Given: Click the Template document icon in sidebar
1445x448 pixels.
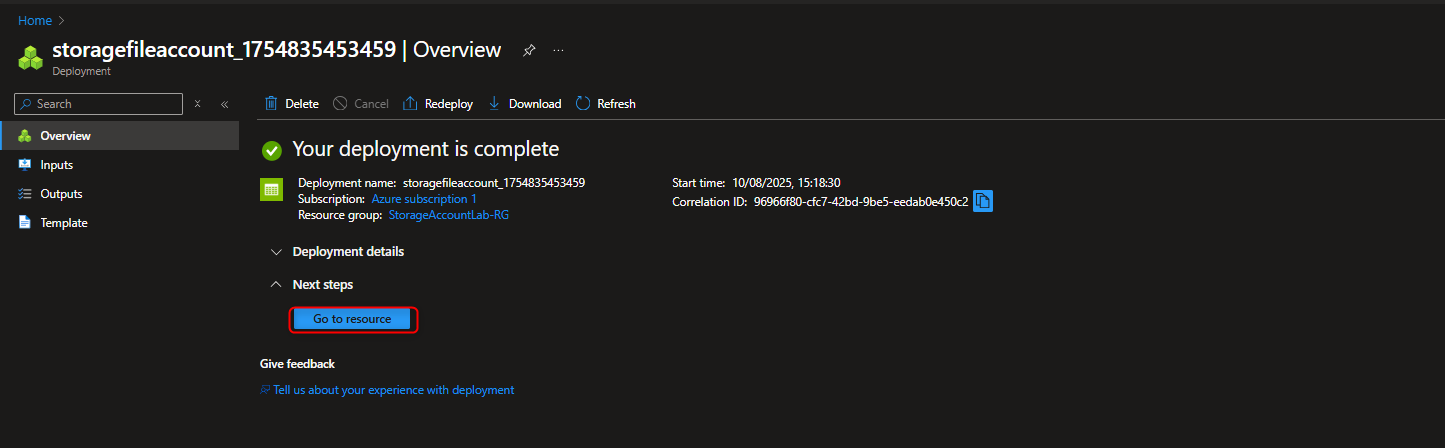Looking at the screenshot, I should [25, 223].
